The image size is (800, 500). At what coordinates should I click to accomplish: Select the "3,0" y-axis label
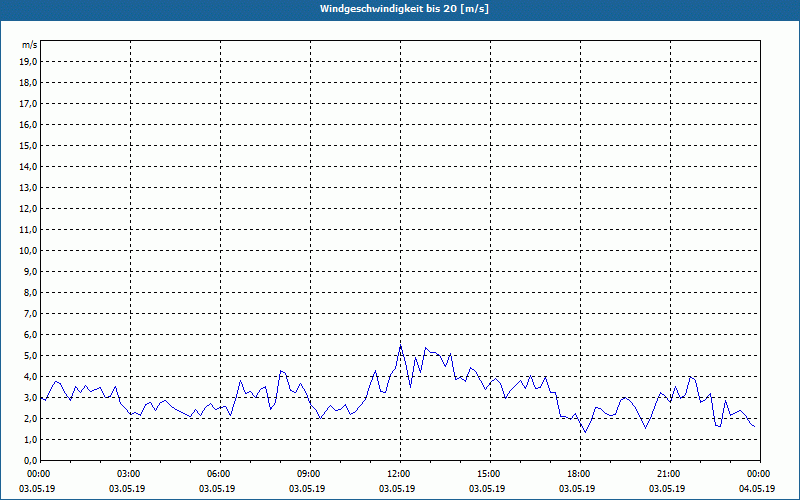point(31,397)
